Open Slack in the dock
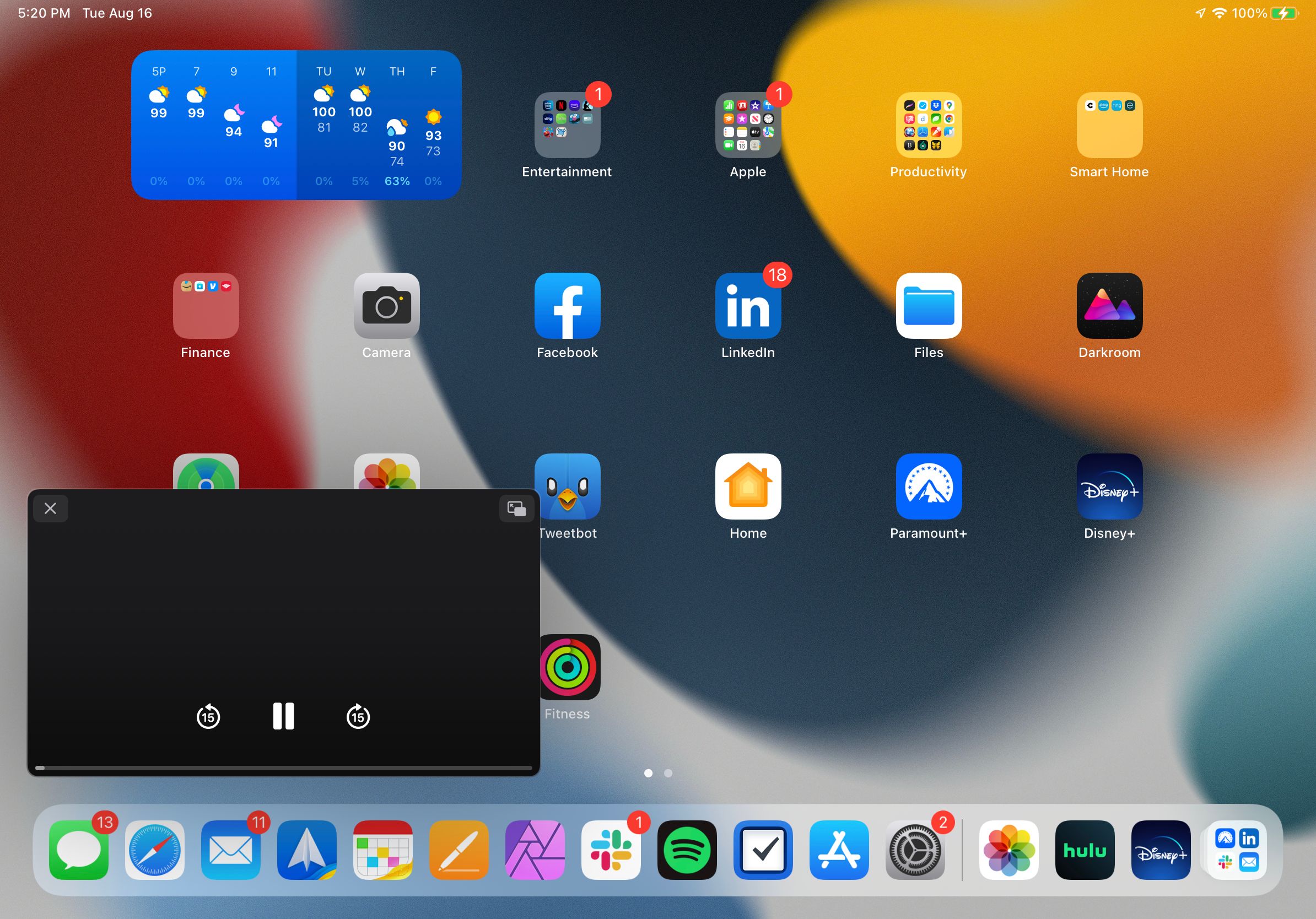Screen dimensions: 1316x919 (x=611, y=850)
